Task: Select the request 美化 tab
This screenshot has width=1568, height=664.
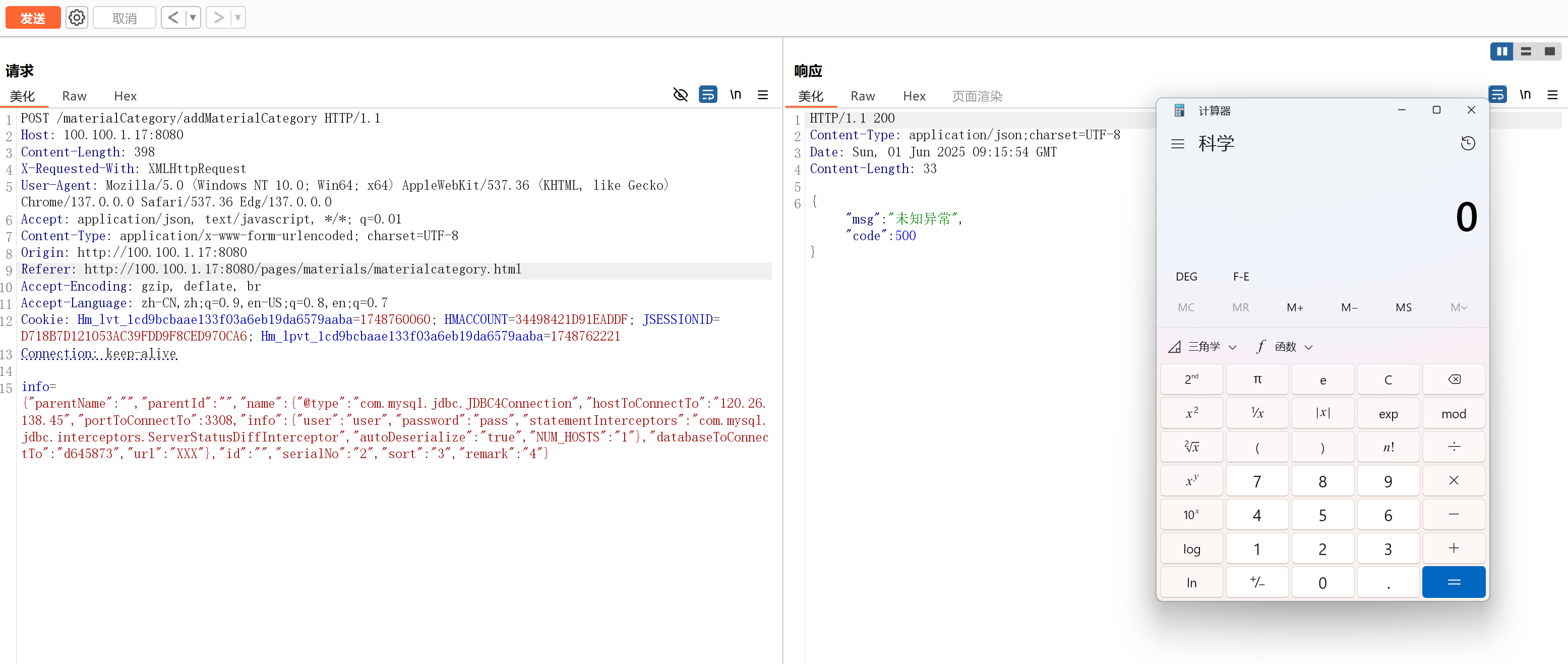Action: pyautogui.click(x=23, y=96)
